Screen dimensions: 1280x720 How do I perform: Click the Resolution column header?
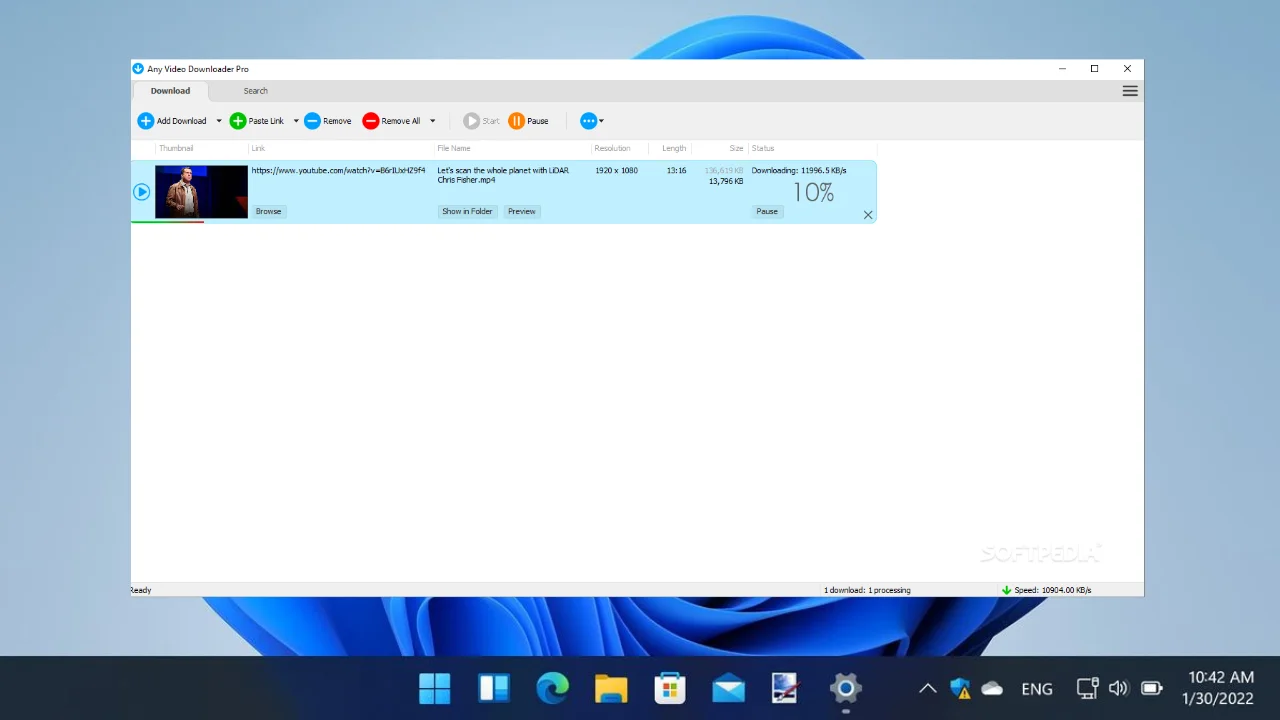(x=612, y=148)
